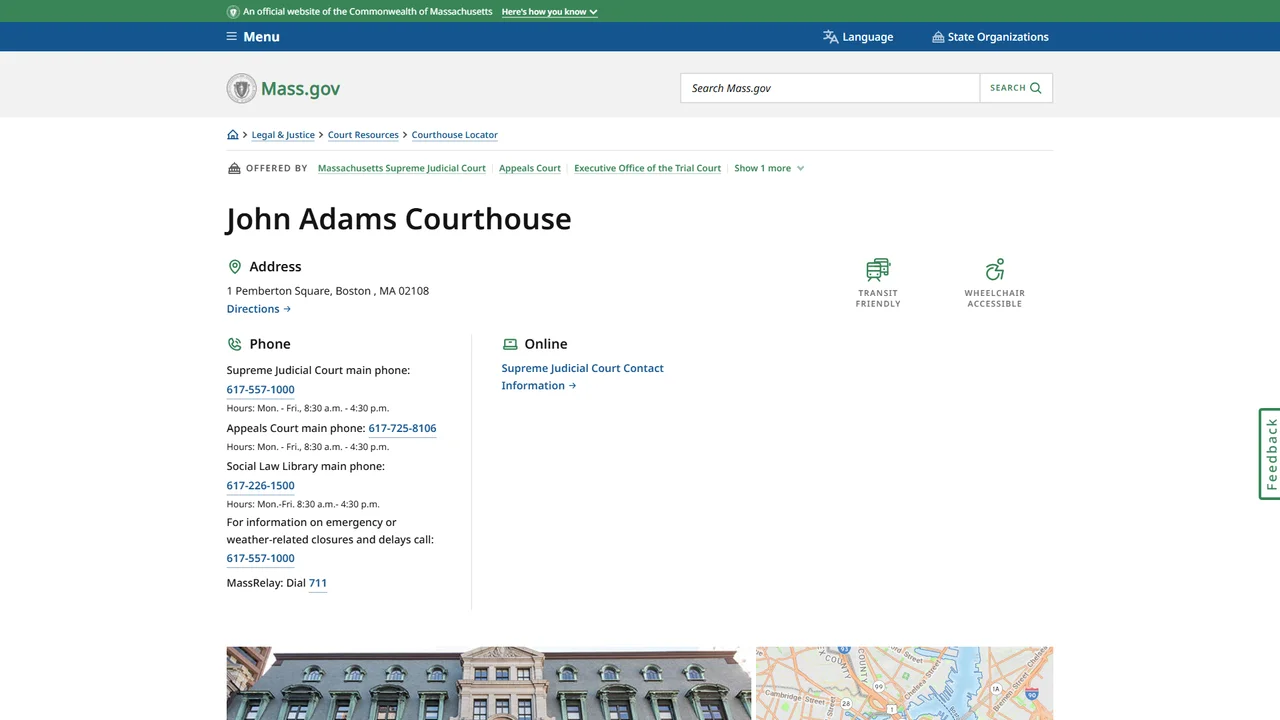Expand "Show 1 more" organizations
This screenshot has height=720, width=1280.
(769, 168)
